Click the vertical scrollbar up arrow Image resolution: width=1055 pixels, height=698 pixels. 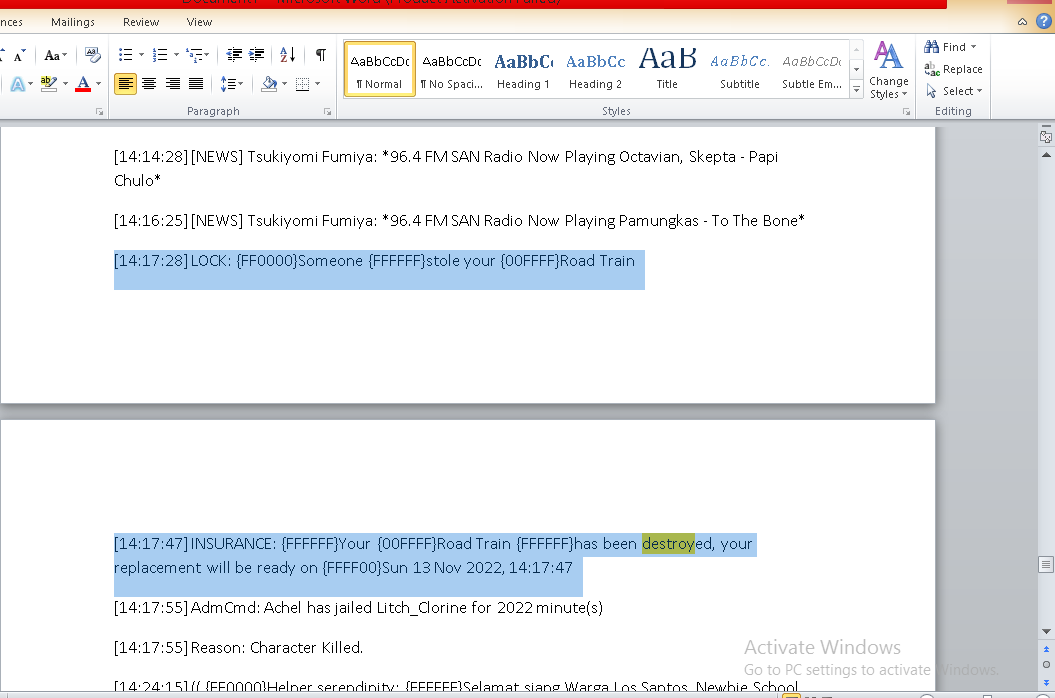click(x=1046, y=155)
